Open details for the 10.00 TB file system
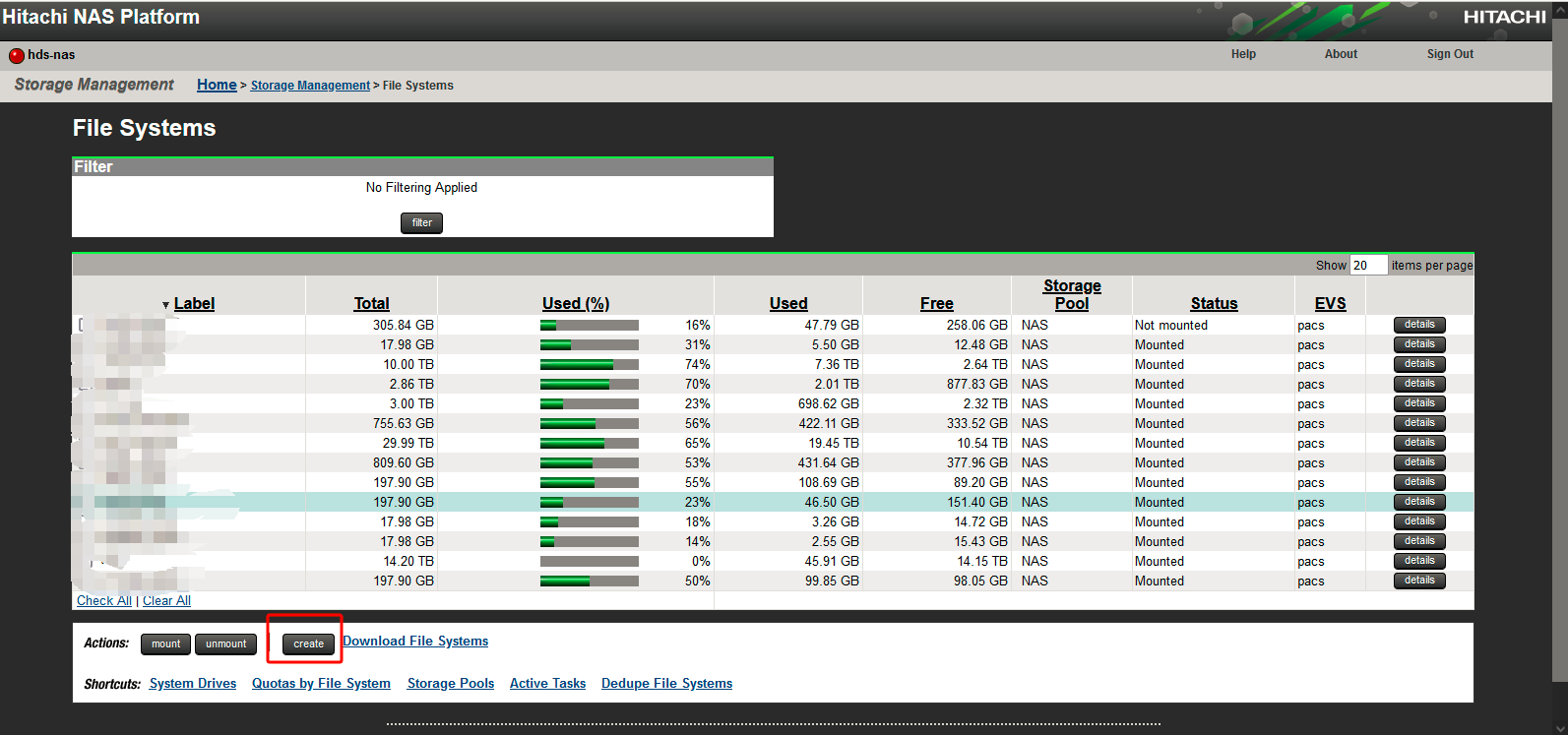This screenshot has width=1568, height=735. coord(1419,364)
